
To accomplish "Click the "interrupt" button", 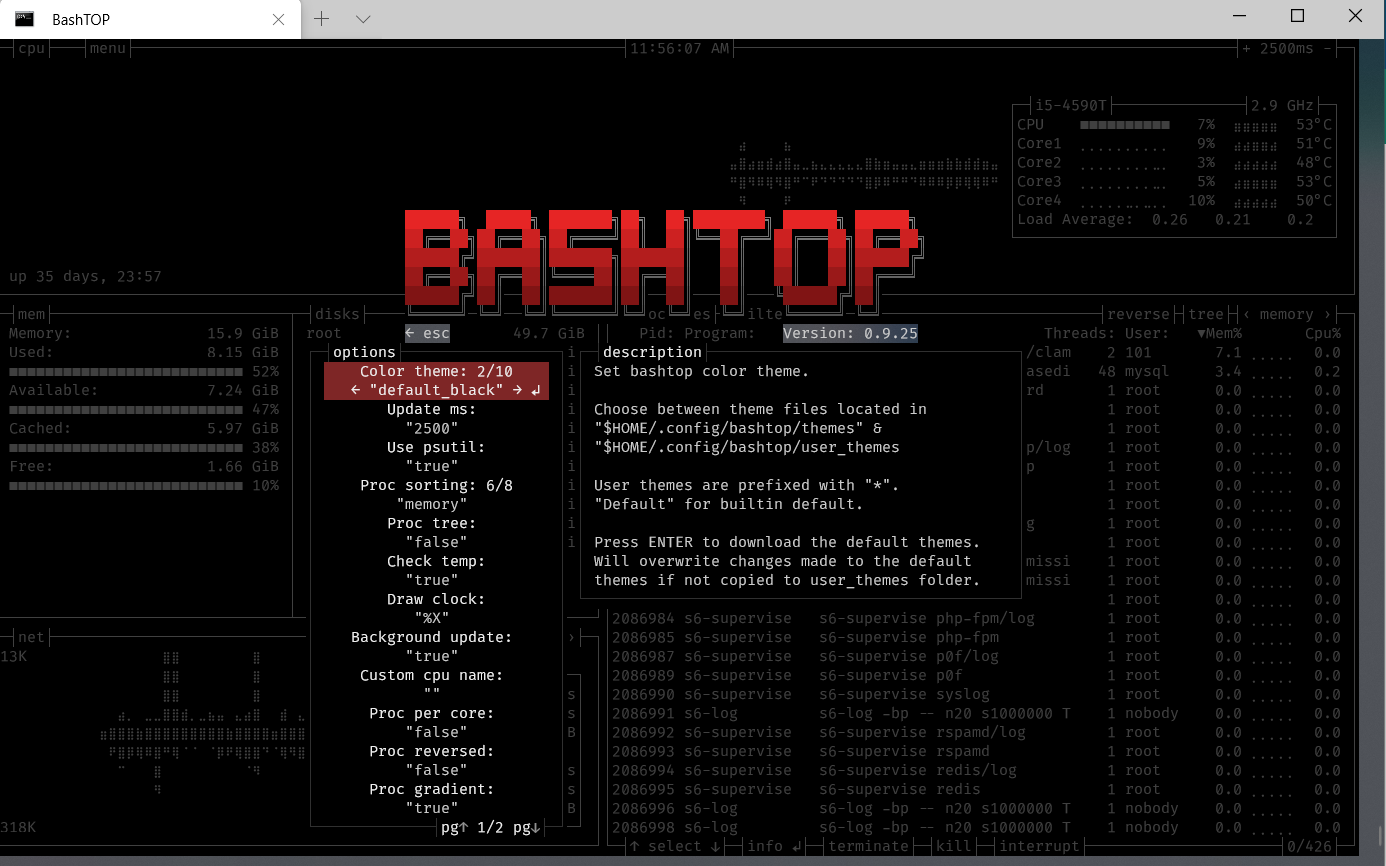I will pos(1040,846).
